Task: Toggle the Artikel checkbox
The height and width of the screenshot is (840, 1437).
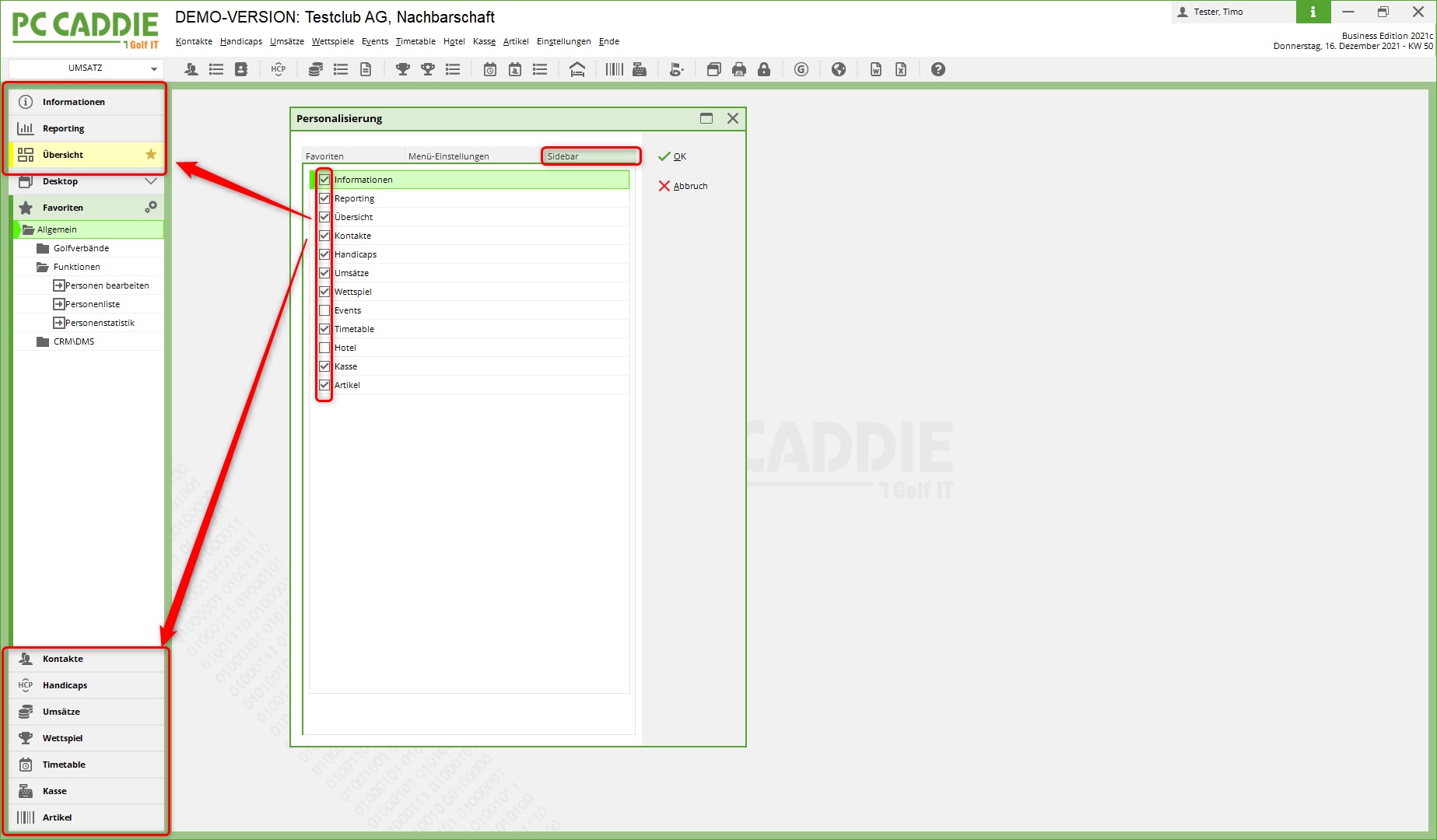Action: coord(324,385)
